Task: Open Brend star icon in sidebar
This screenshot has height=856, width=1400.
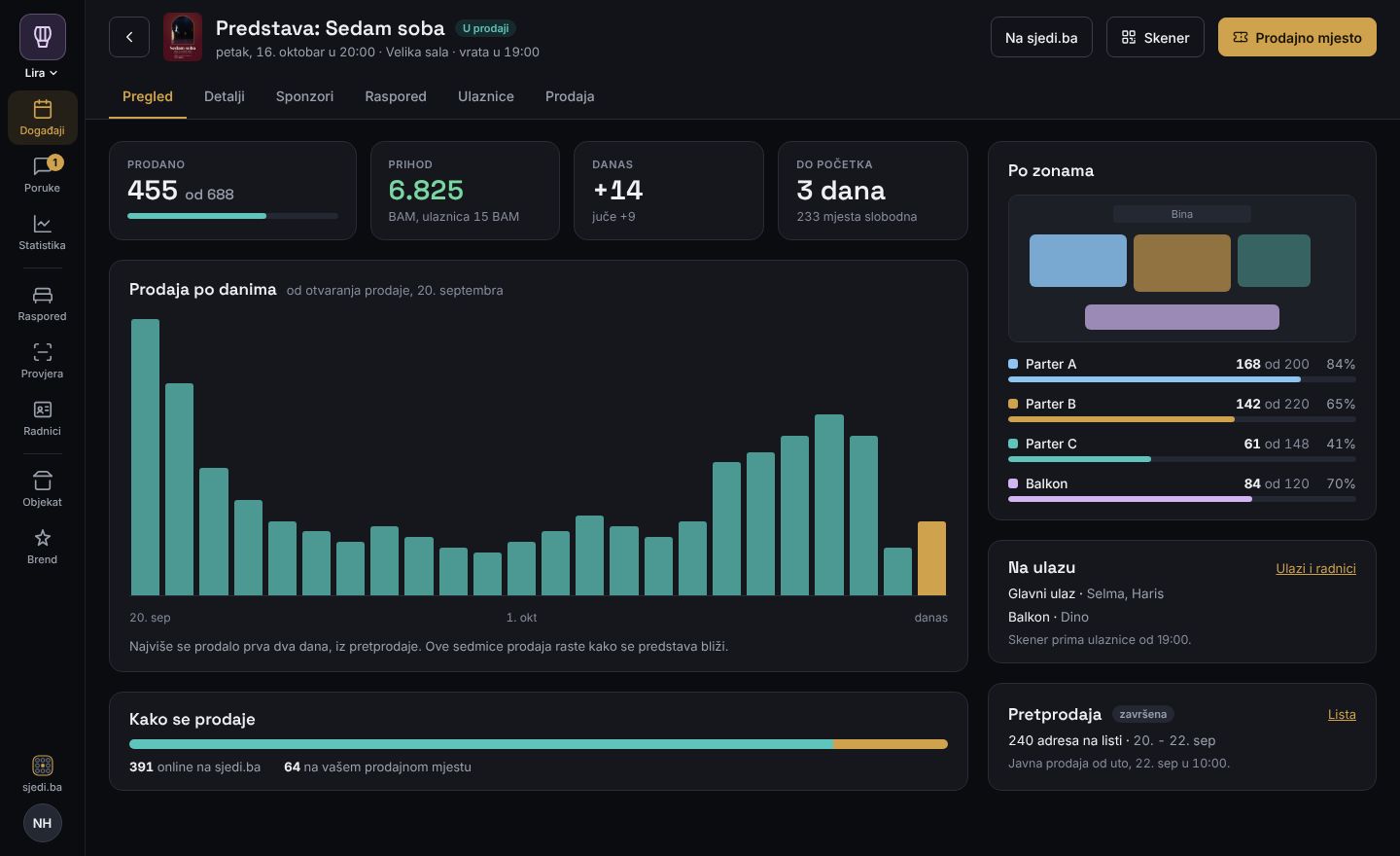Action: point(42,546)
